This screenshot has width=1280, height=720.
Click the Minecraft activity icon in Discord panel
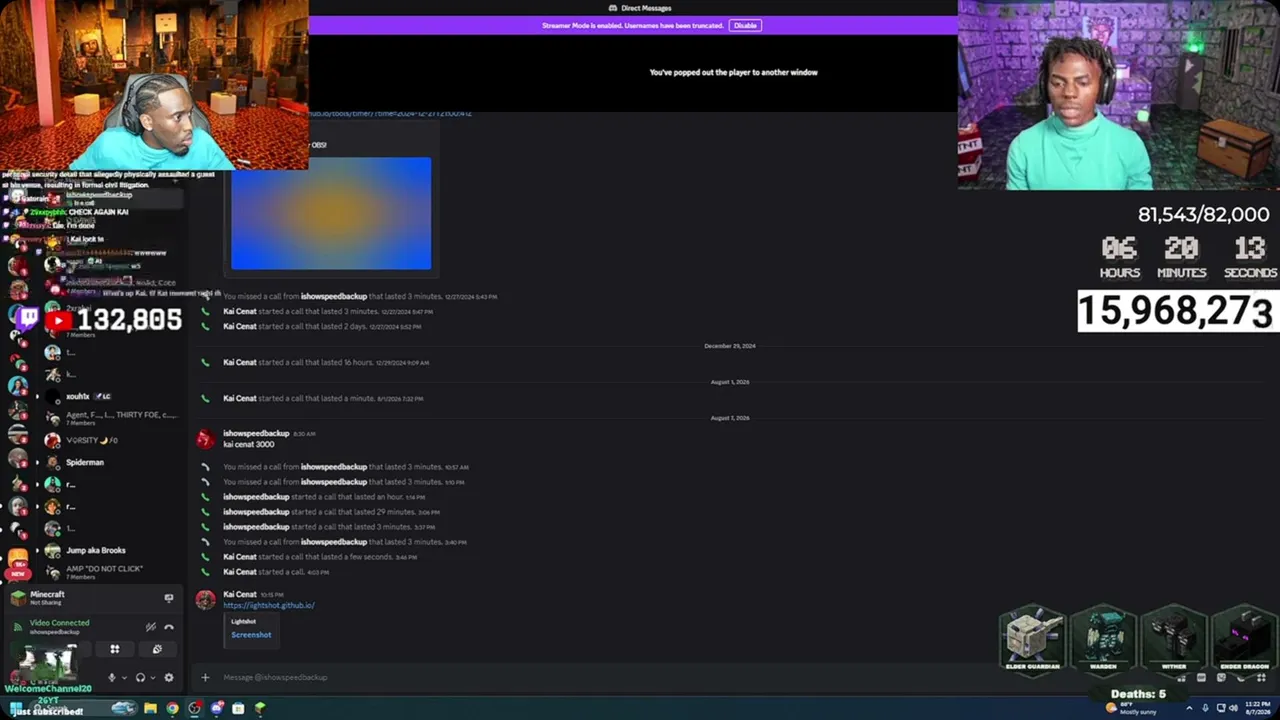click(x=18, y=598)
